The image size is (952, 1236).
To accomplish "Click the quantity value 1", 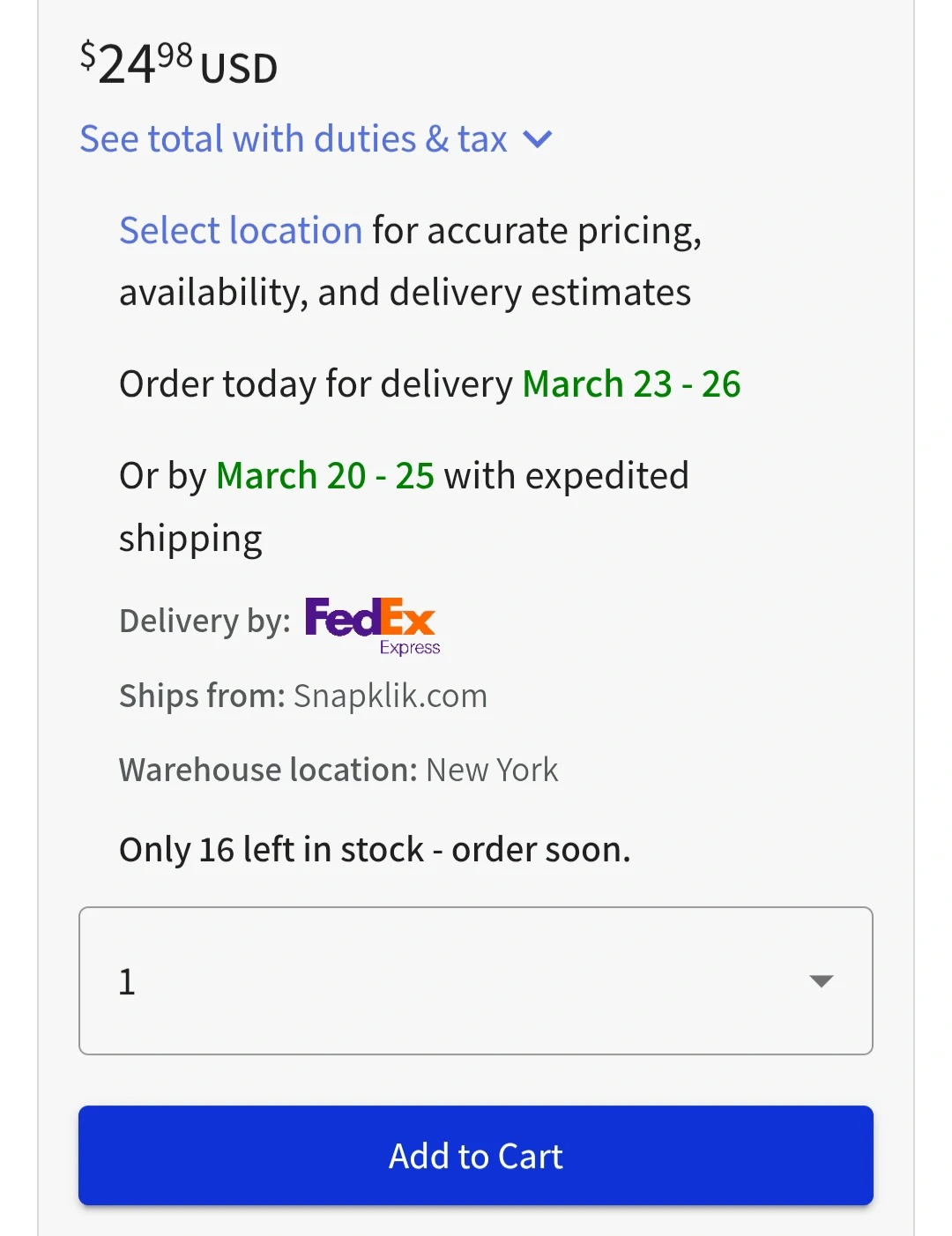I will [127, 982].
